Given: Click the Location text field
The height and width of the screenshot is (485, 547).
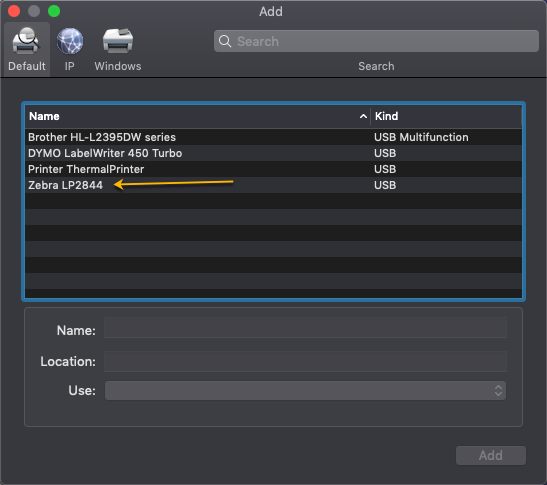Looking at the screenshot, I should (305, 361).
